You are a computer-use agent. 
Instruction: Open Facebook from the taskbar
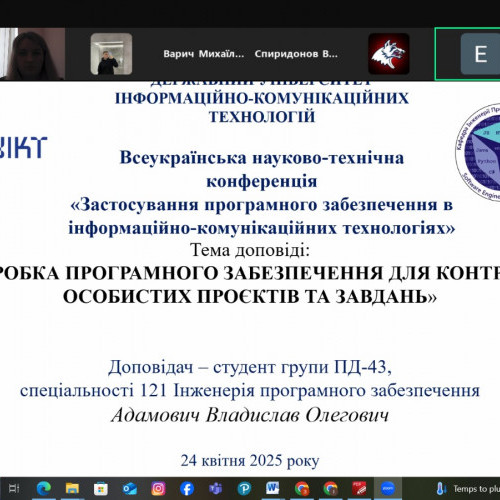187,489
